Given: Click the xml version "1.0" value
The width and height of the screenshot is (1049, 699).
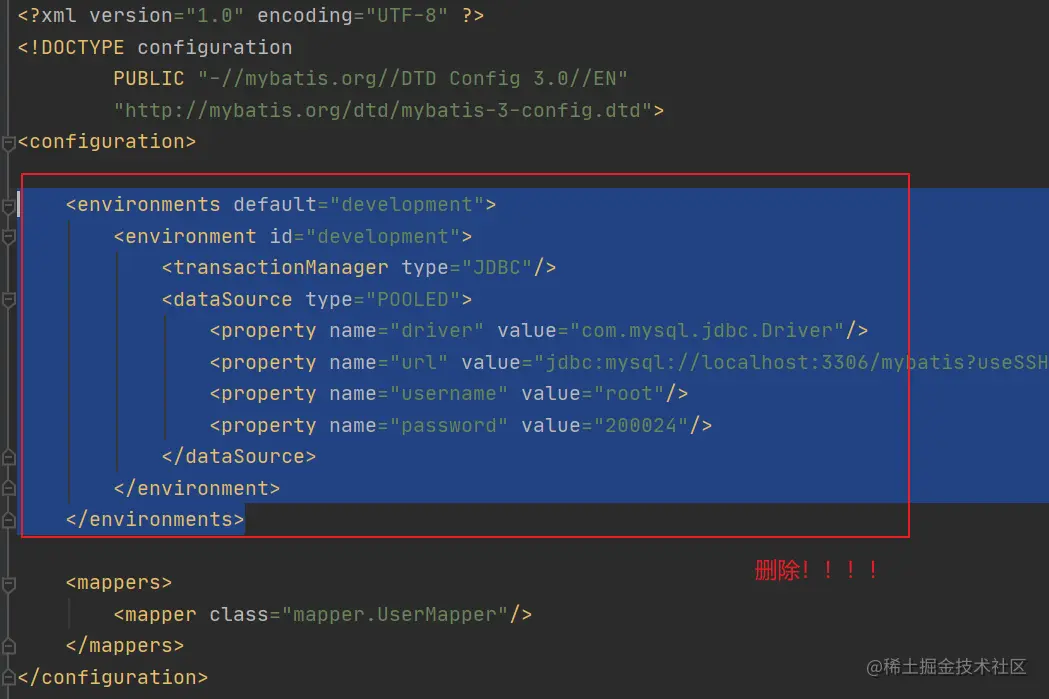Looking at the screenshot, I should pyautogui.click(x=214, y=15).
